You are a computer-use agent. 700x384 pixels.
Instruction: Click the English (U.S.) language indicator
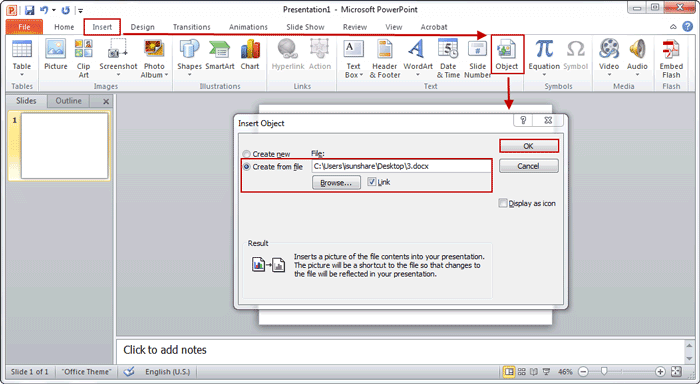pos(167,371)
